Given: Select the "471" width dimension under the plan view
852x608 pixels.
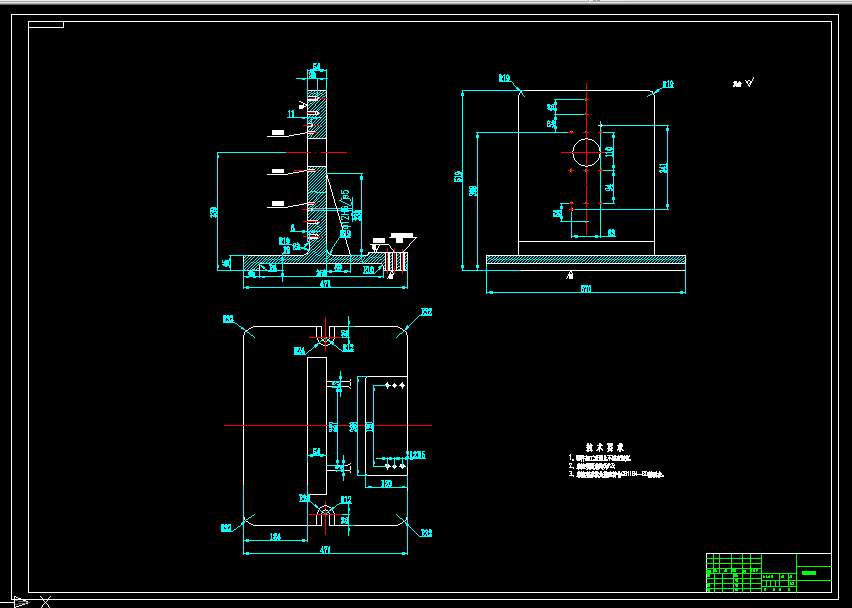Looking at the screenshot, I should pos(325,550).
